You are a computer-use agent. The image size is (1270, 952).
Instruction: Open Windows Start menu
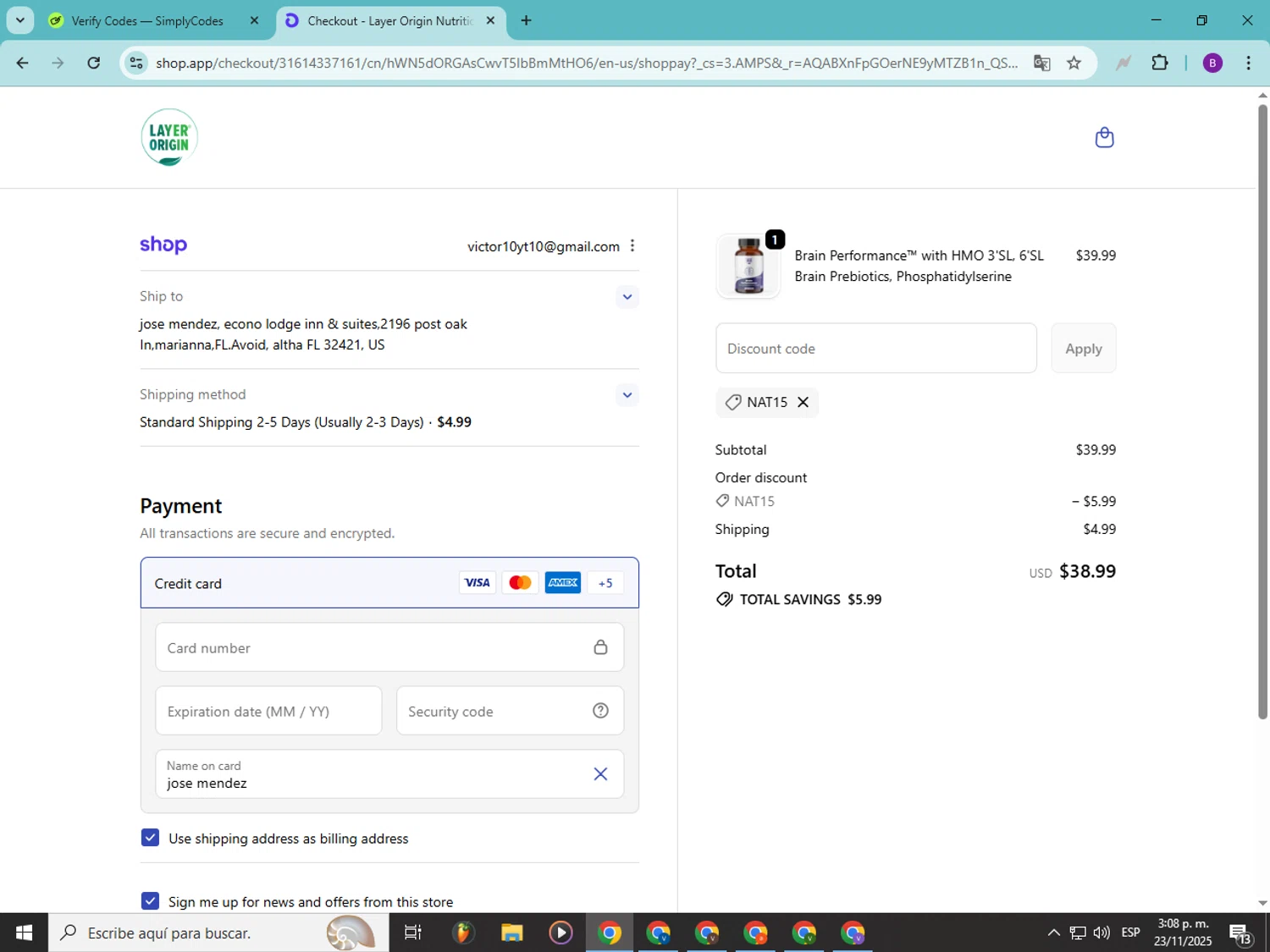tap(24, 933)
